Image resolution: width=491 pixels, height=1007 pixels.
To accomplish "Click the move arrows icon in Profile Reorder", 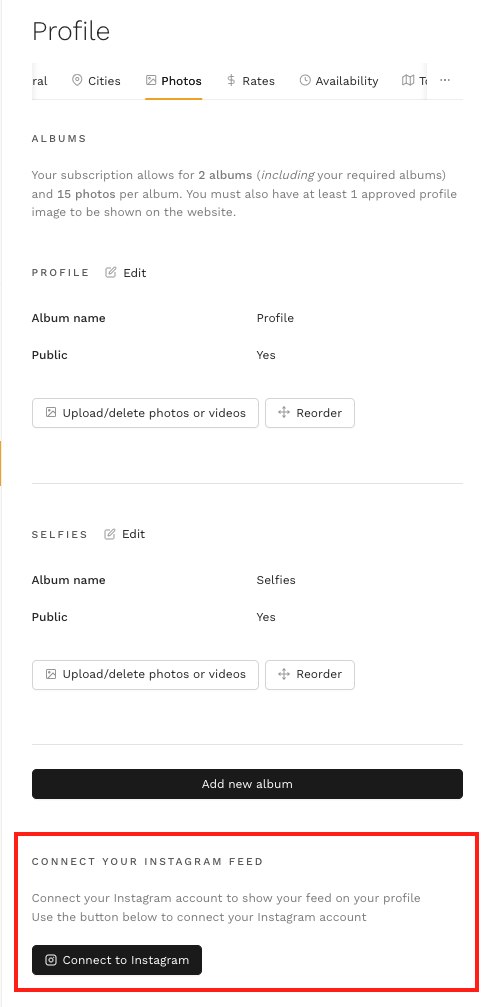I will click(284, 412).
